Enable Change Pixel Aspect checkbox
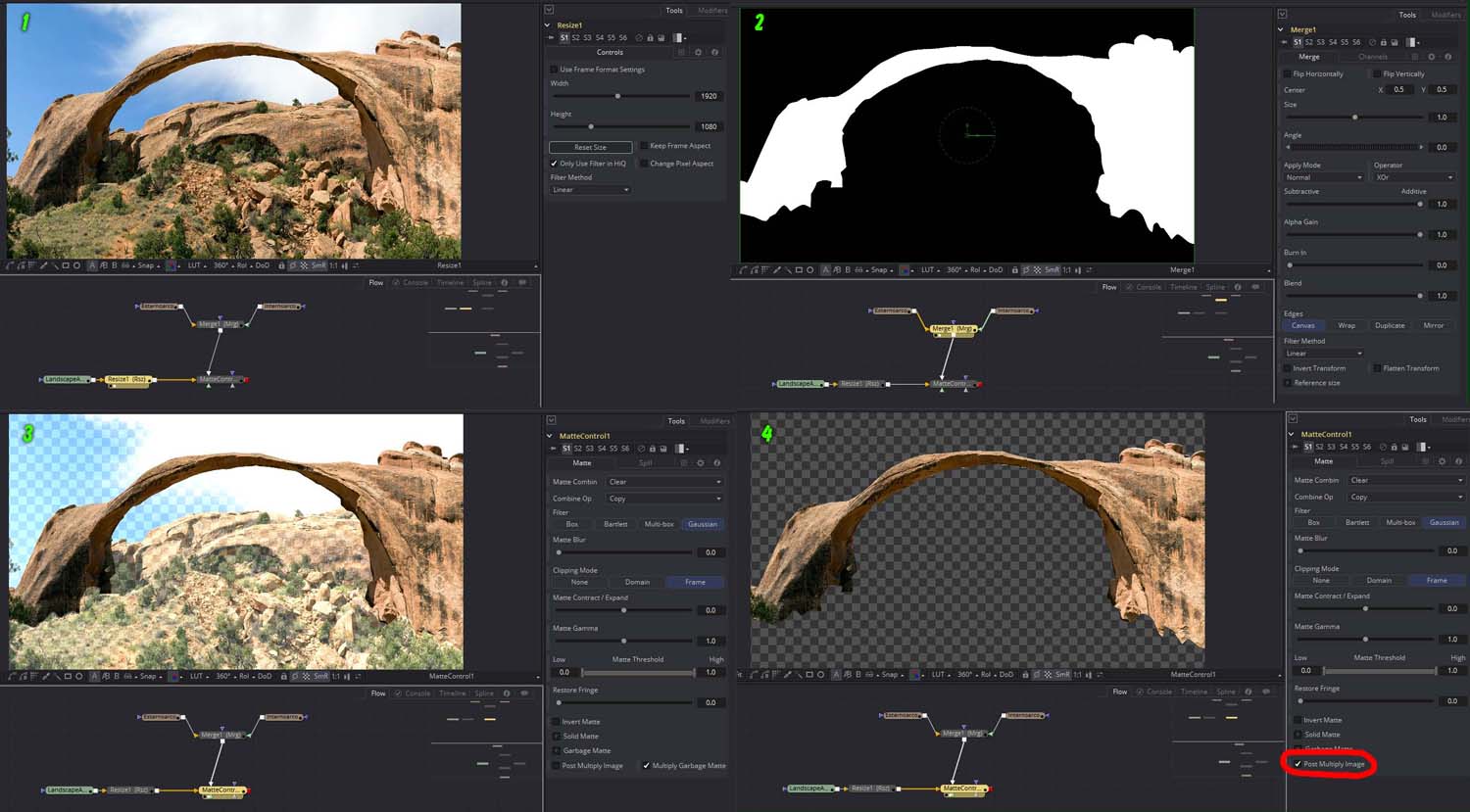Viewport: 1470px width, 812px height. point(644,164)
